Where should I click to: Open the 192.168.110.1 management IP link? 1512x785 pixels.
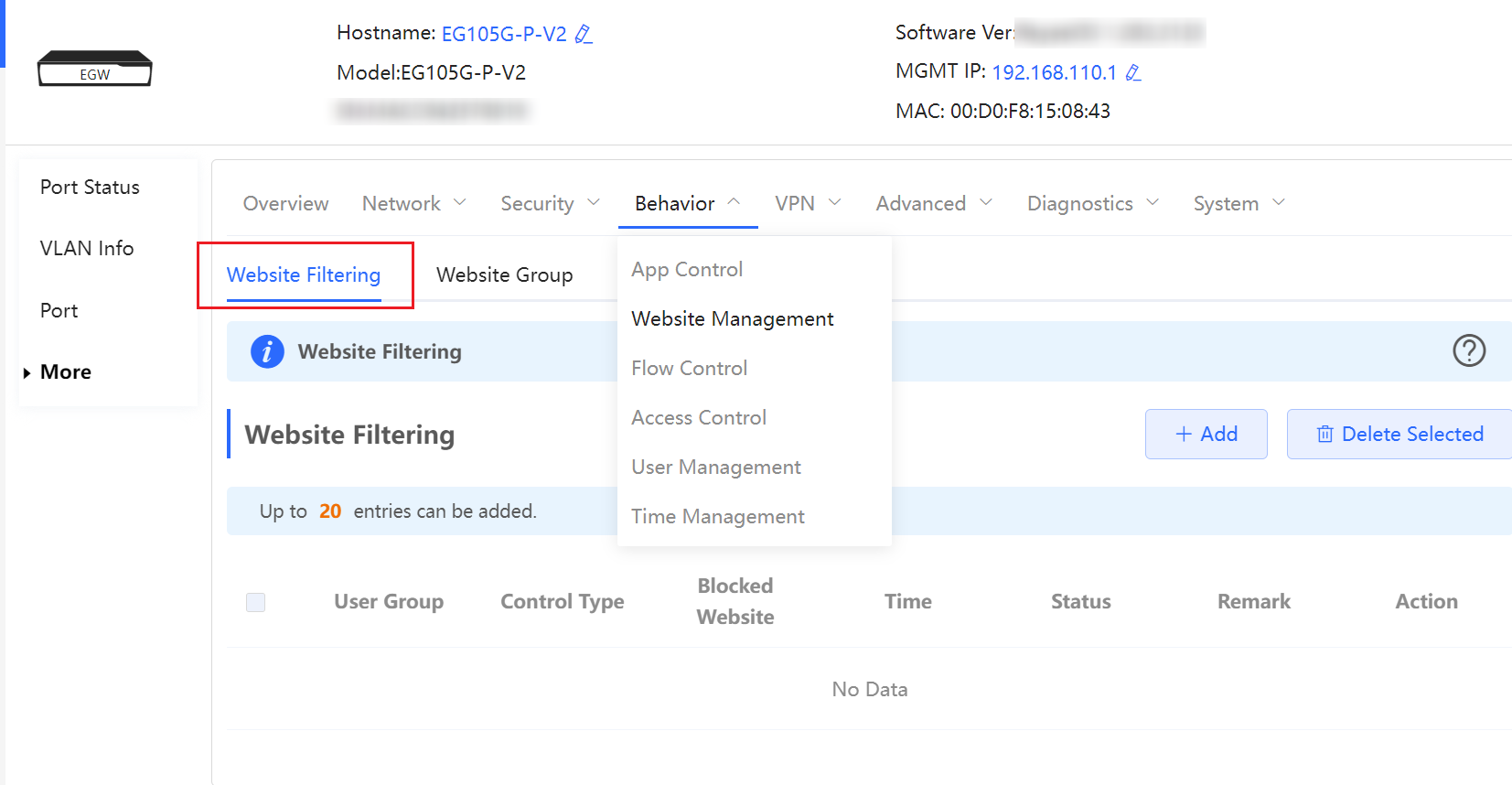[x=1054, y=73]
